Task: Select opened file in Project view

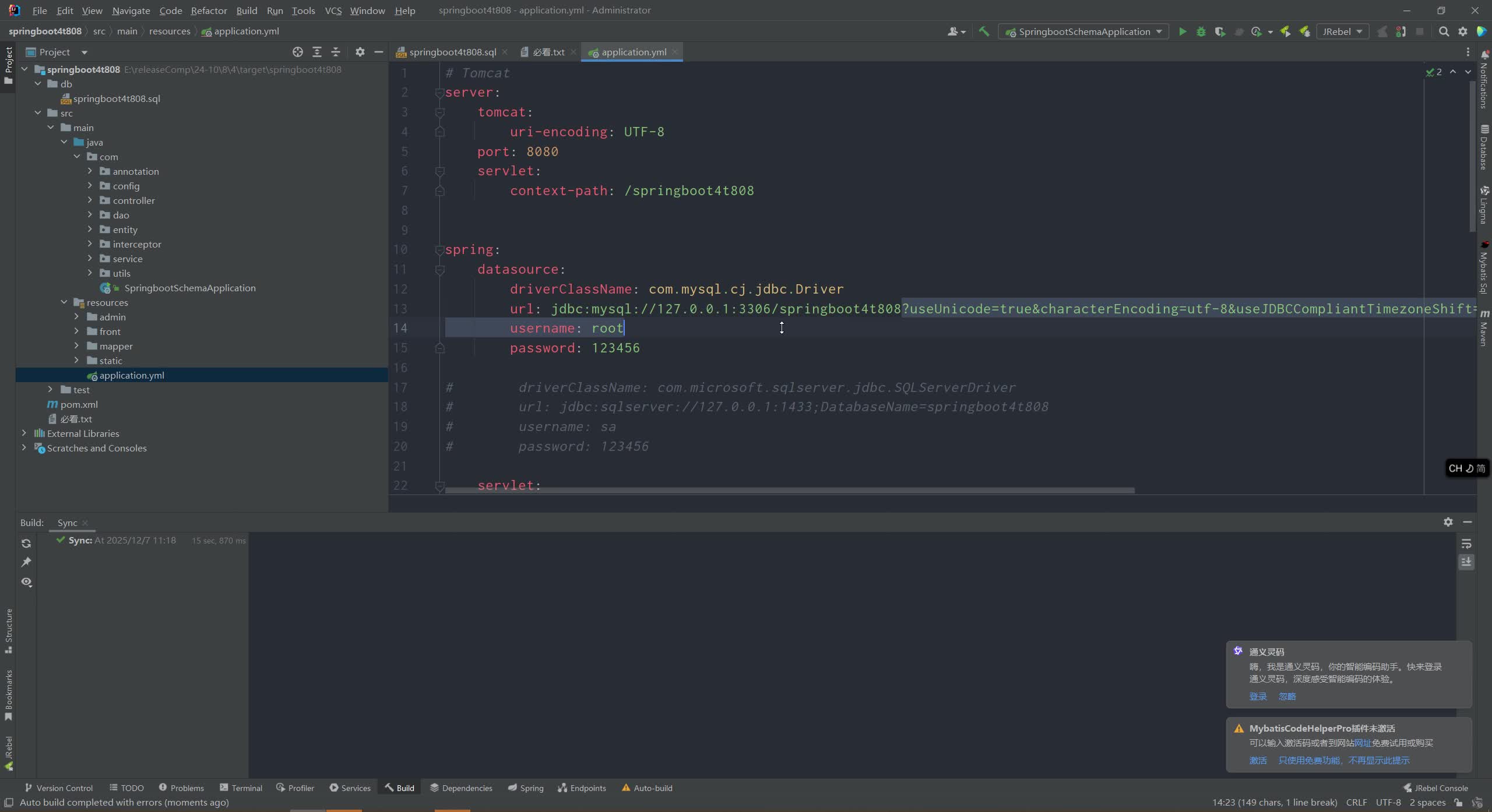Action: [x=297, y=52]
